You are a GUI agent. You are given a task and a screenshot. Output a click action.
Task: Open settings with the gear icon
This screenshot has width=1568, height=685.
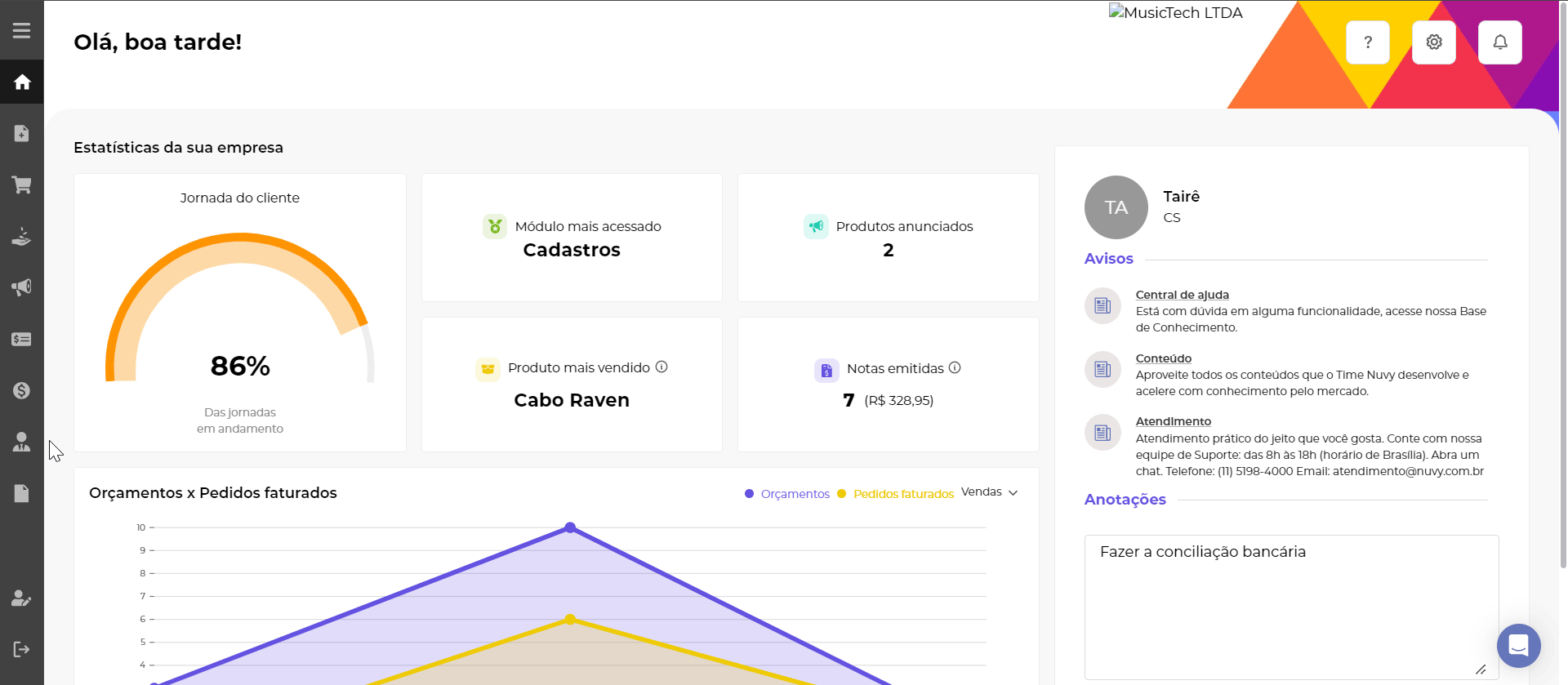(x=1434, y=42)
